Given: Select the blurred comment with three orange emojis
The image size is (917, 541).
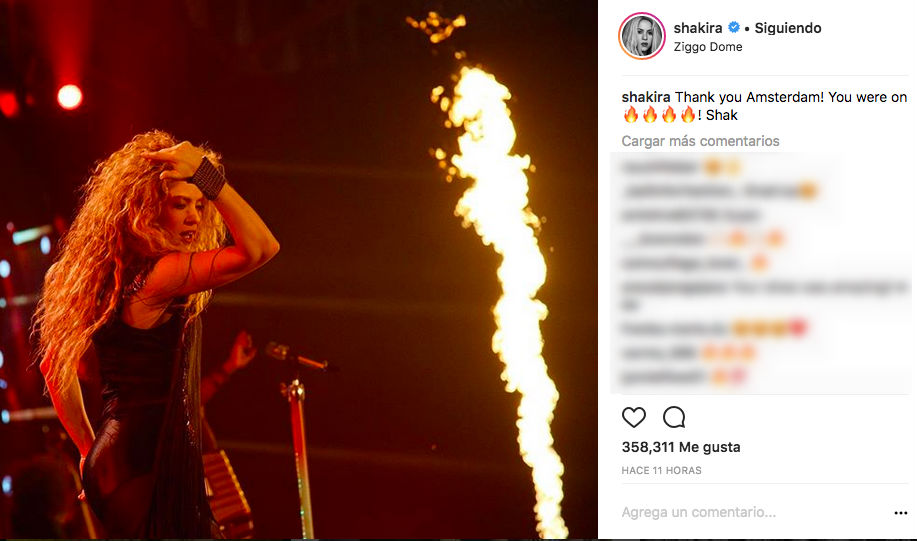Looking at the screenshot, I should (688, 353).
